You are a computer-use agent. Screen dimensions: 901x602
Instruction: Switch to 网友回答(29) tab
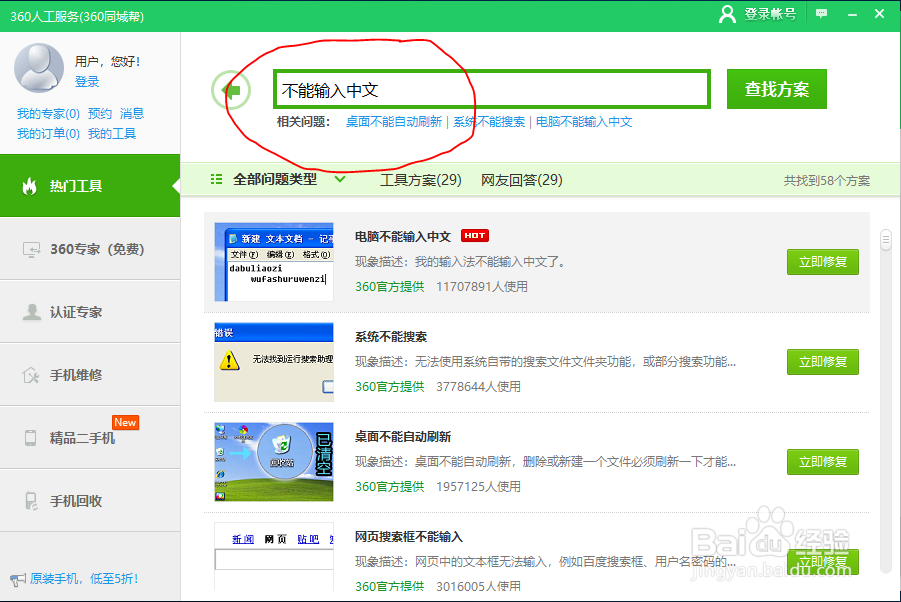tap(521, 180)
